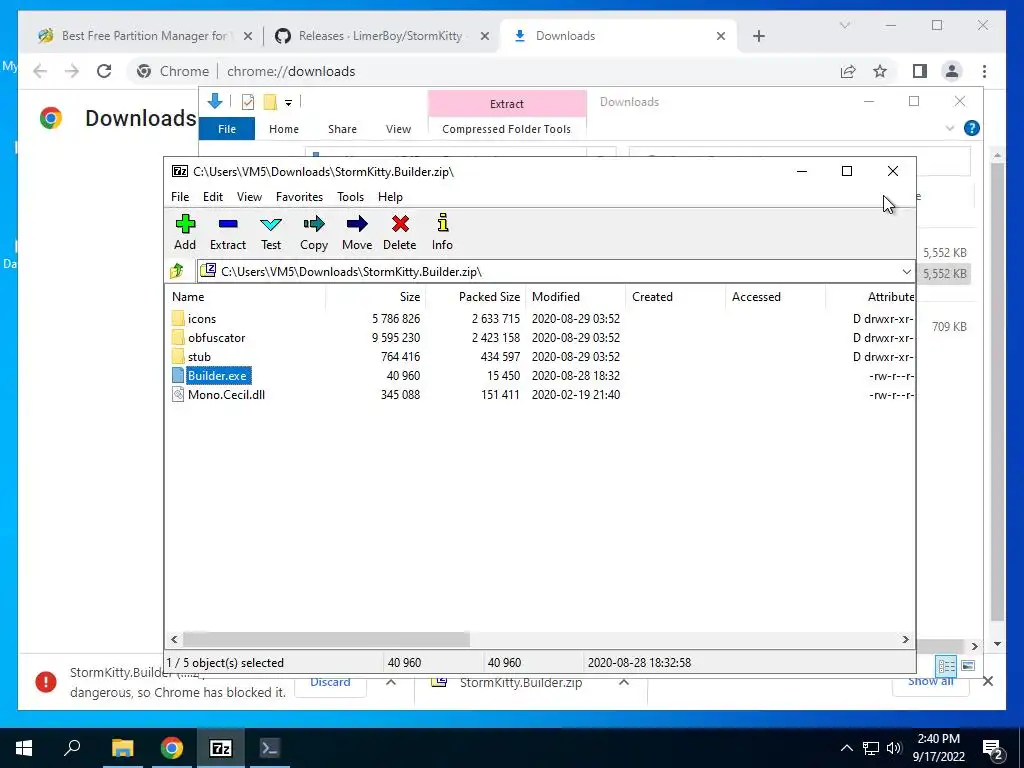Go up one folder level in 7-Zip

click(177, 271)
